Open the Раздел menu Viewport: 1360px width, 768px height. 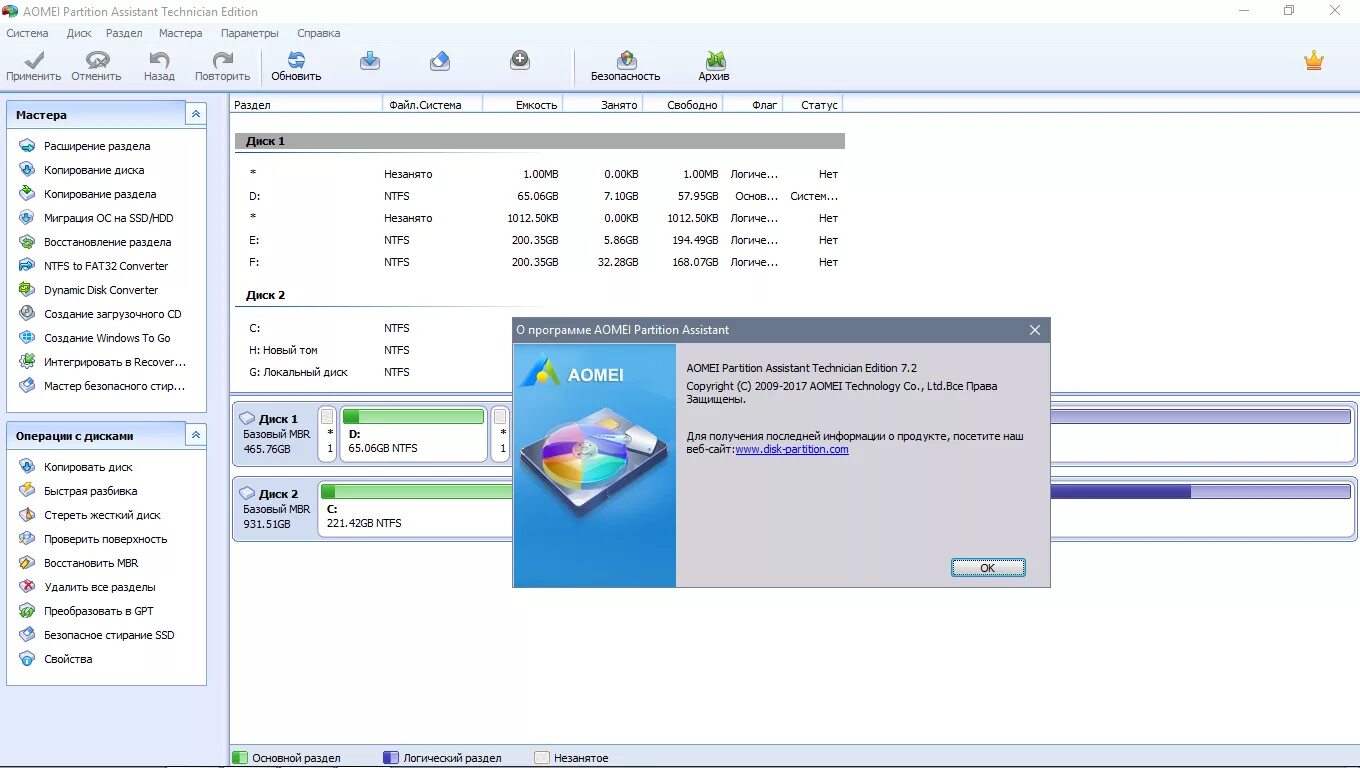pos(124,33)
